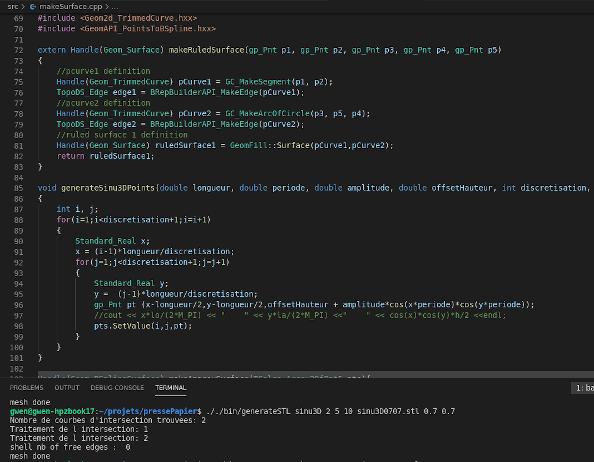Image resolution: width=594 pixels, height=462 pixels.
Task: Place cursor on generateSinu3DPoints function name
Action: pos(108,188)
